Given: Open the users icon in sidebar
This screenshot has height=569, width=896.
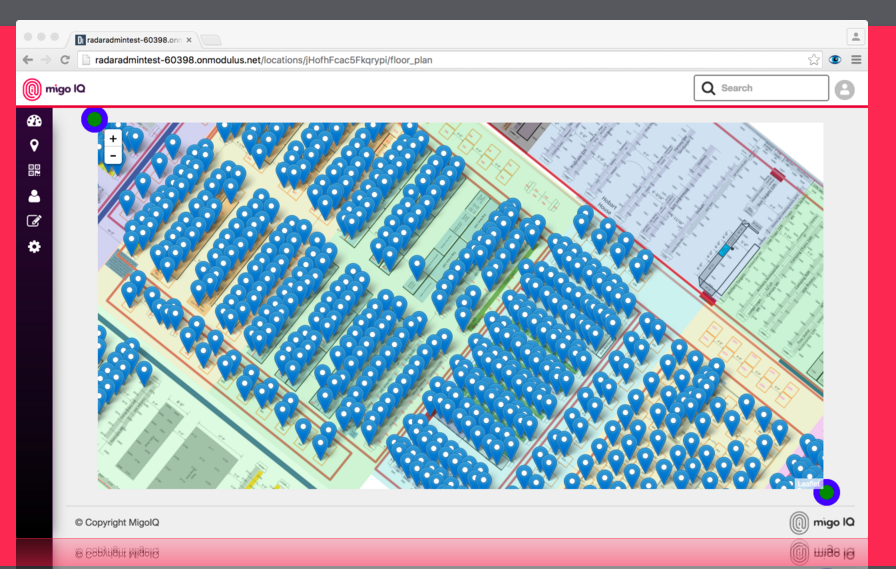Looking at the screenshot, I should 34,196.
